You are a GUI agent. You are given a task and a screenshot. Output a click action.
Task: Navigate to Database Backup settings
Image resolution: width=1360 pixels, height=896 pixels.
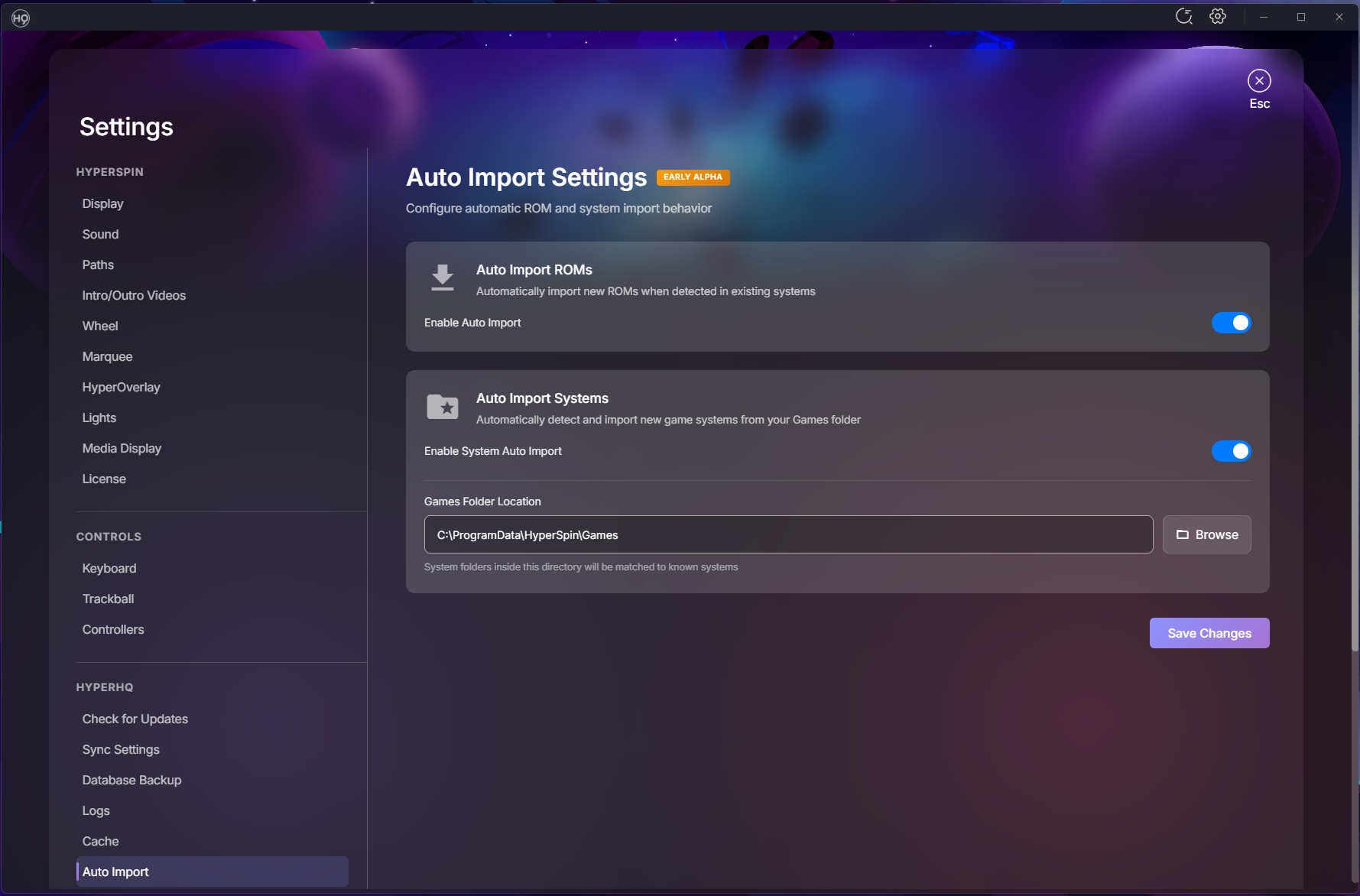(x=131, y=780)
